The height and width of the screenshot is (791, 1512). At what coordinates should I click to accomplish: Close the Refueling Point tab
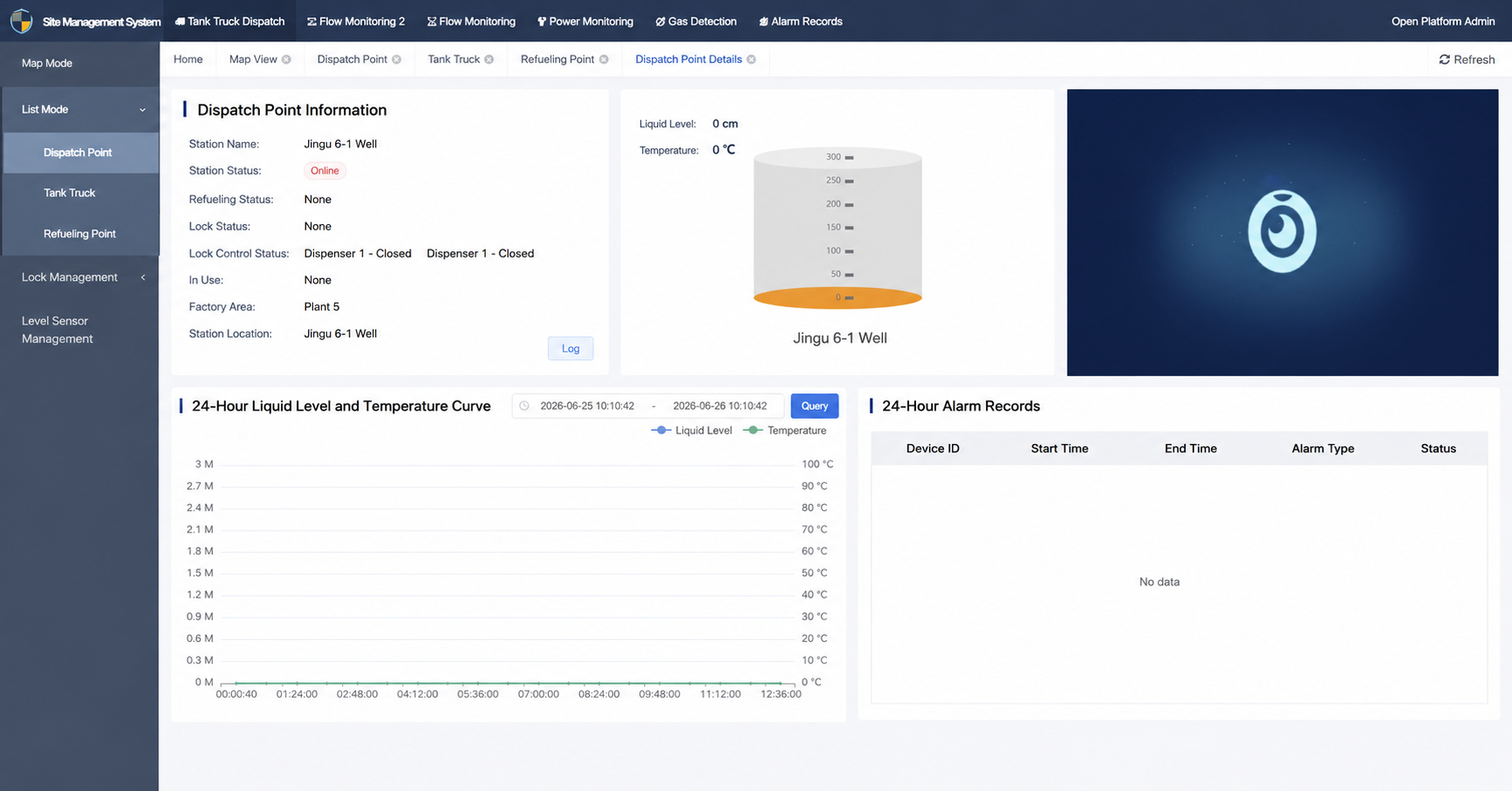coord(604,59)
